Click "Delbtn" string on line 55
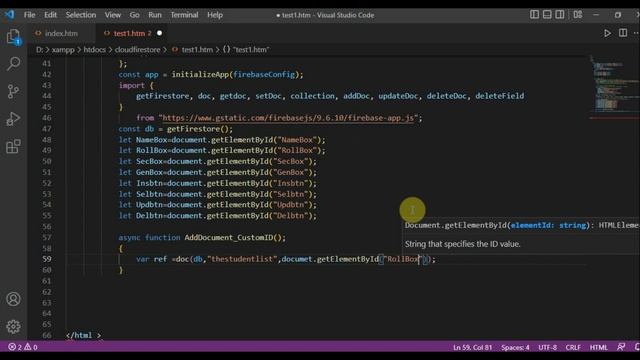This screenshot has width=640, height=360. [291, 216]
